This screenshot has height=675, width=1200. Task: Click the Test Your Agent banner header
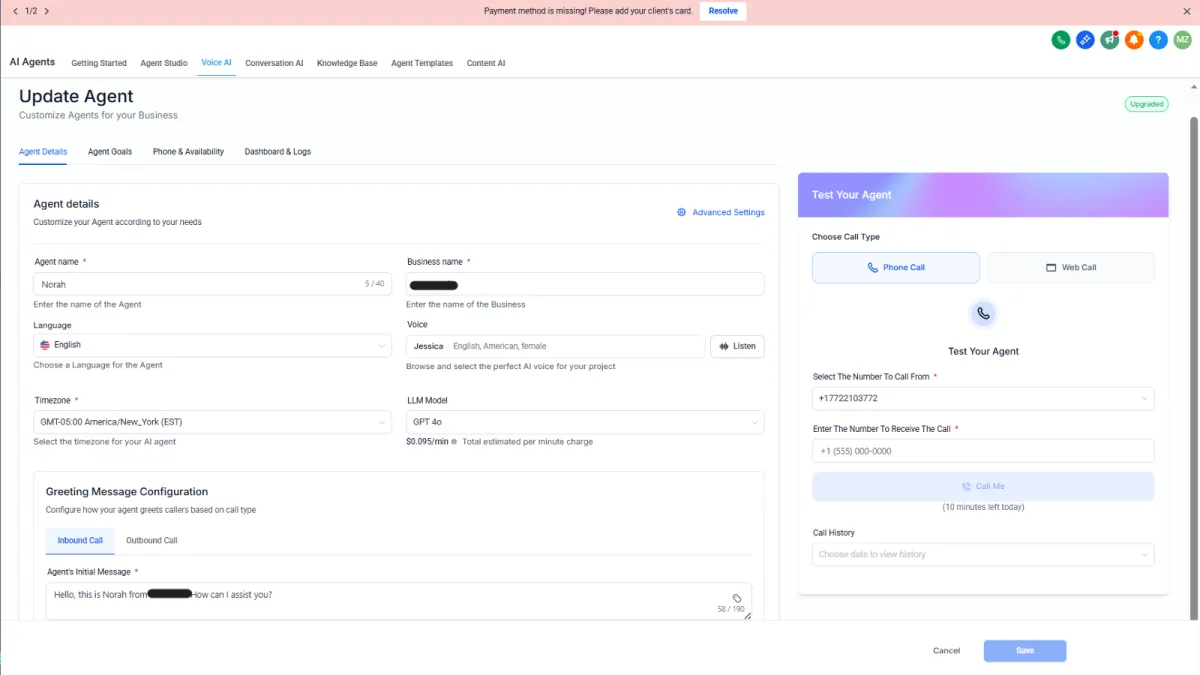[x=983, y=195]
